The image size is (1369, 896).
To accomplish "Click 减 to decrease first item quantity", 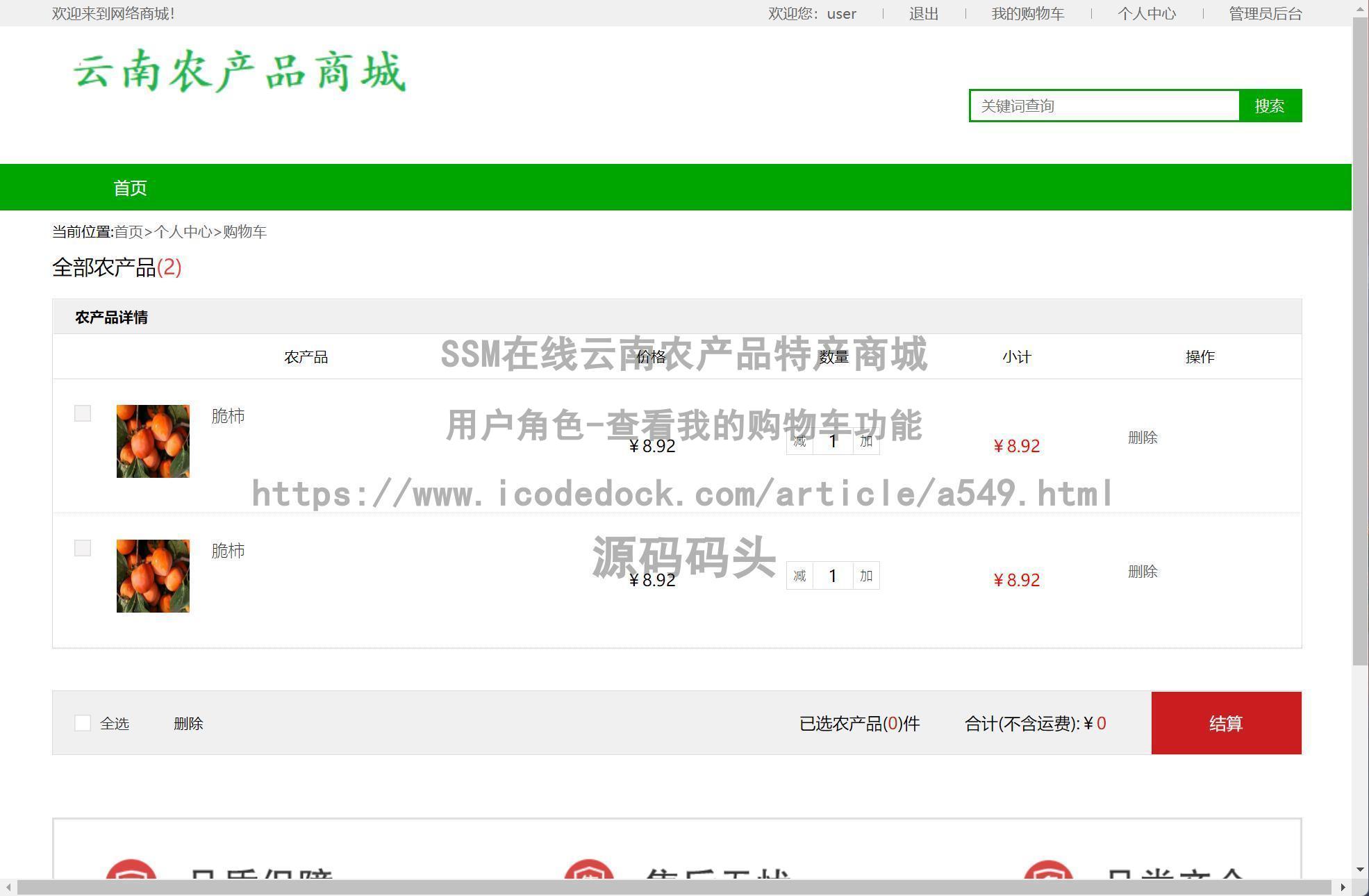I will pos(799,441).
